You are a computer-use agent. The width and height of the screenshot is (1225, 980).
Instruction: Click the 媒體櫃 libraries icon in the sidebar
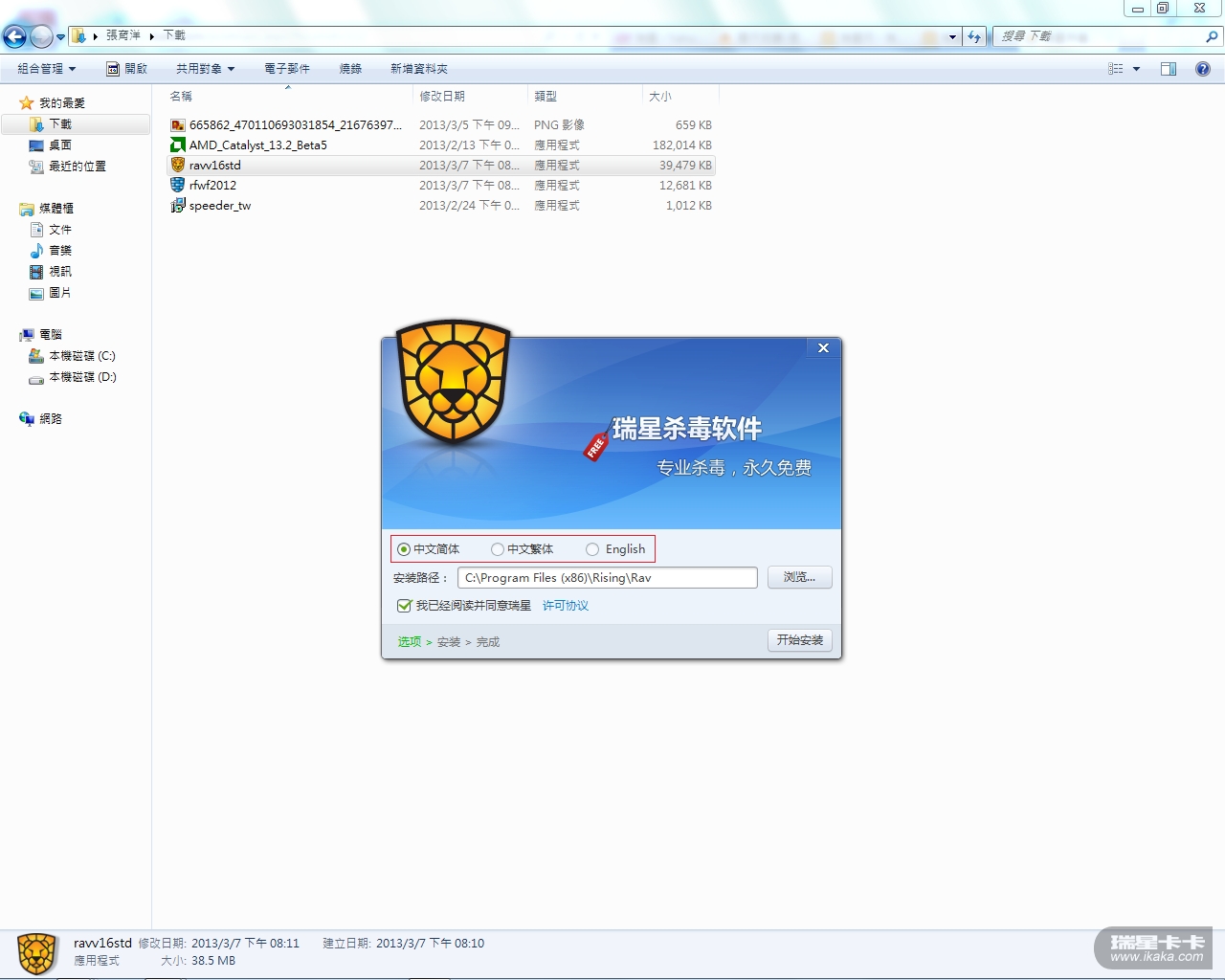(x=27, y=209)
